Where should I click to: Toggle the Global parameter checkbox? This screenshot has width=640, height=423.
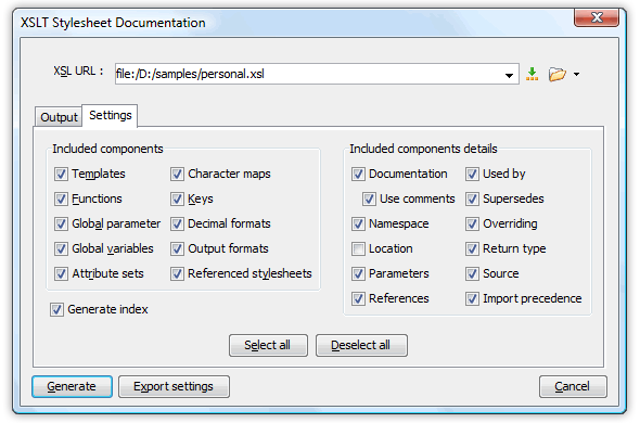61,224
